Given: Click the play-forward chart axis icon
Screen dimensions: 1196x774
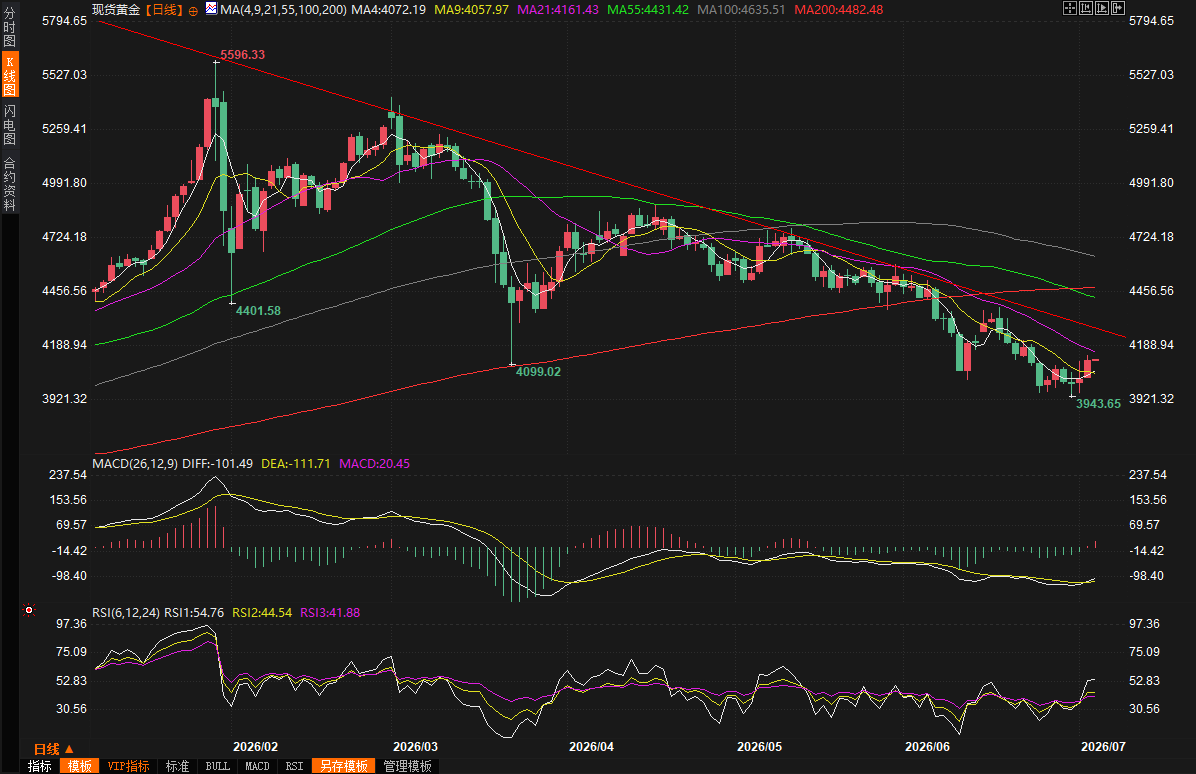Looking at the screenshot, I should pyautogui.click(x=1102, y=8).
